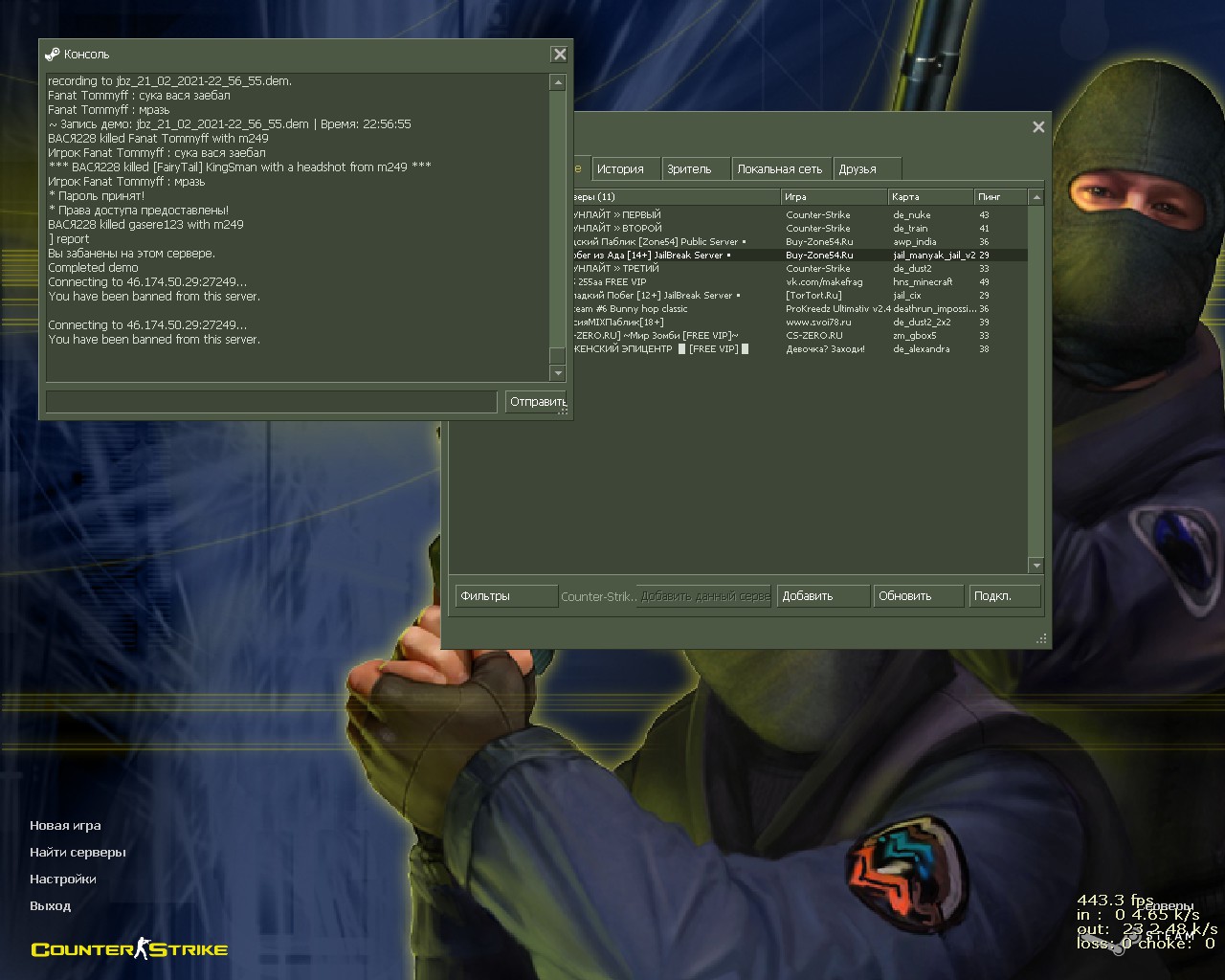The image size is (1225, 980).
Task: Click the console line 'Completed demo'
Action: pyautogui.click(x=93, y=268)
